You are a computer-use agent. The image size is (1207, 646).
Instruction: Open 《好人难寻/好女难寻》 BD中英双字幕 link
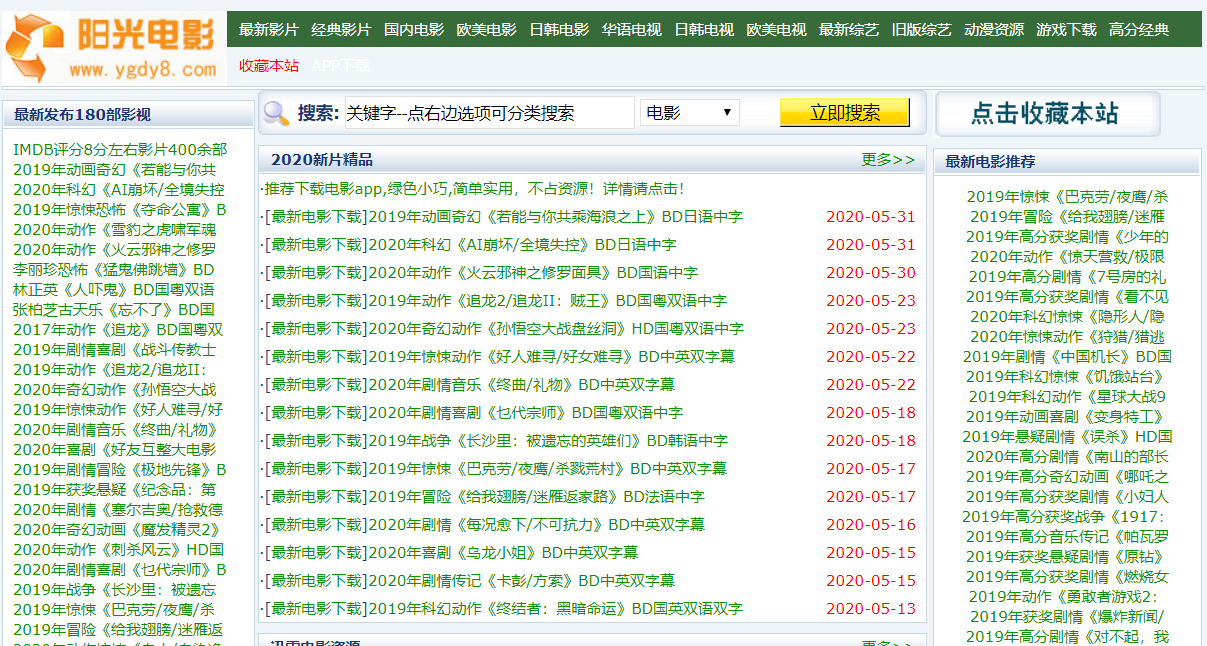click(x=551, y=356)
